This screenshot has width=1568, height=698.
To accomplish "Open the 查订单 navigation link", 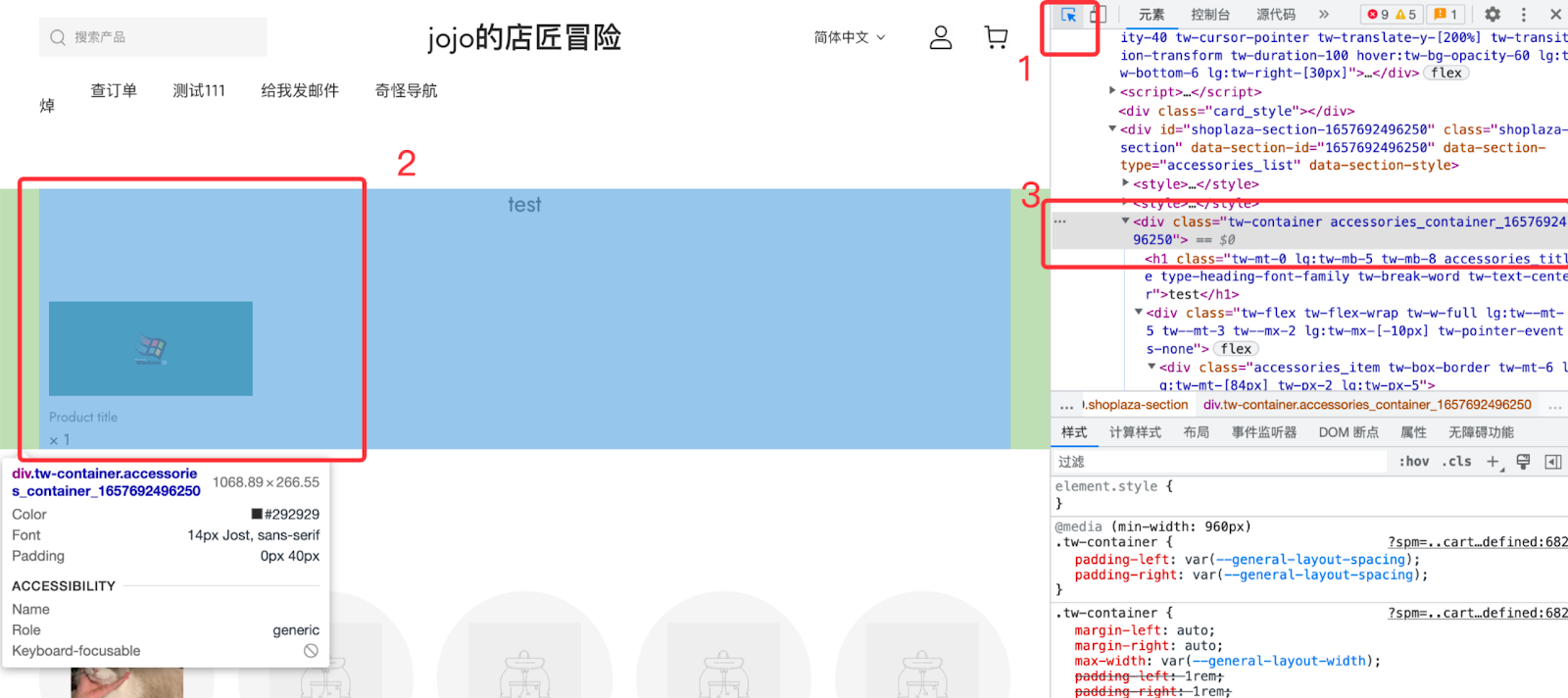I will (114, 90).
